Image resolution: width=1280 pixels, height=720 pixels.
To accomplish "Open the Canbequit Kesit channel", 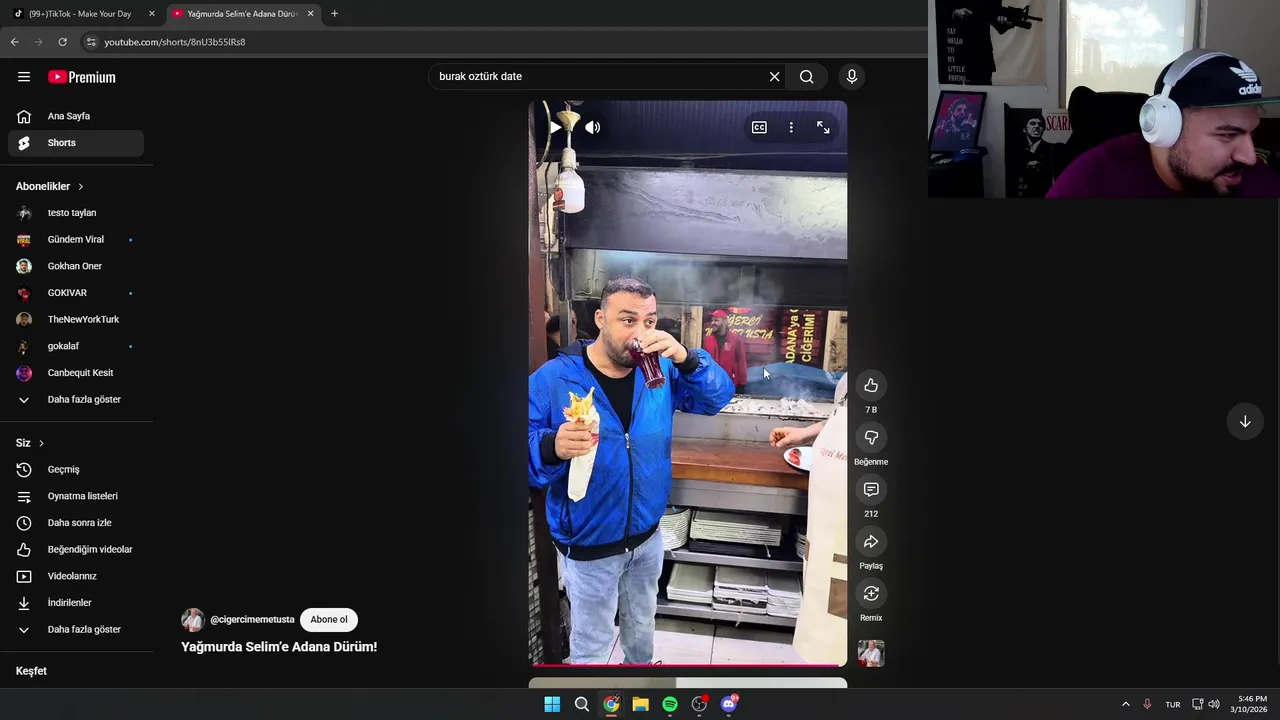I will (x=76, y=373).
